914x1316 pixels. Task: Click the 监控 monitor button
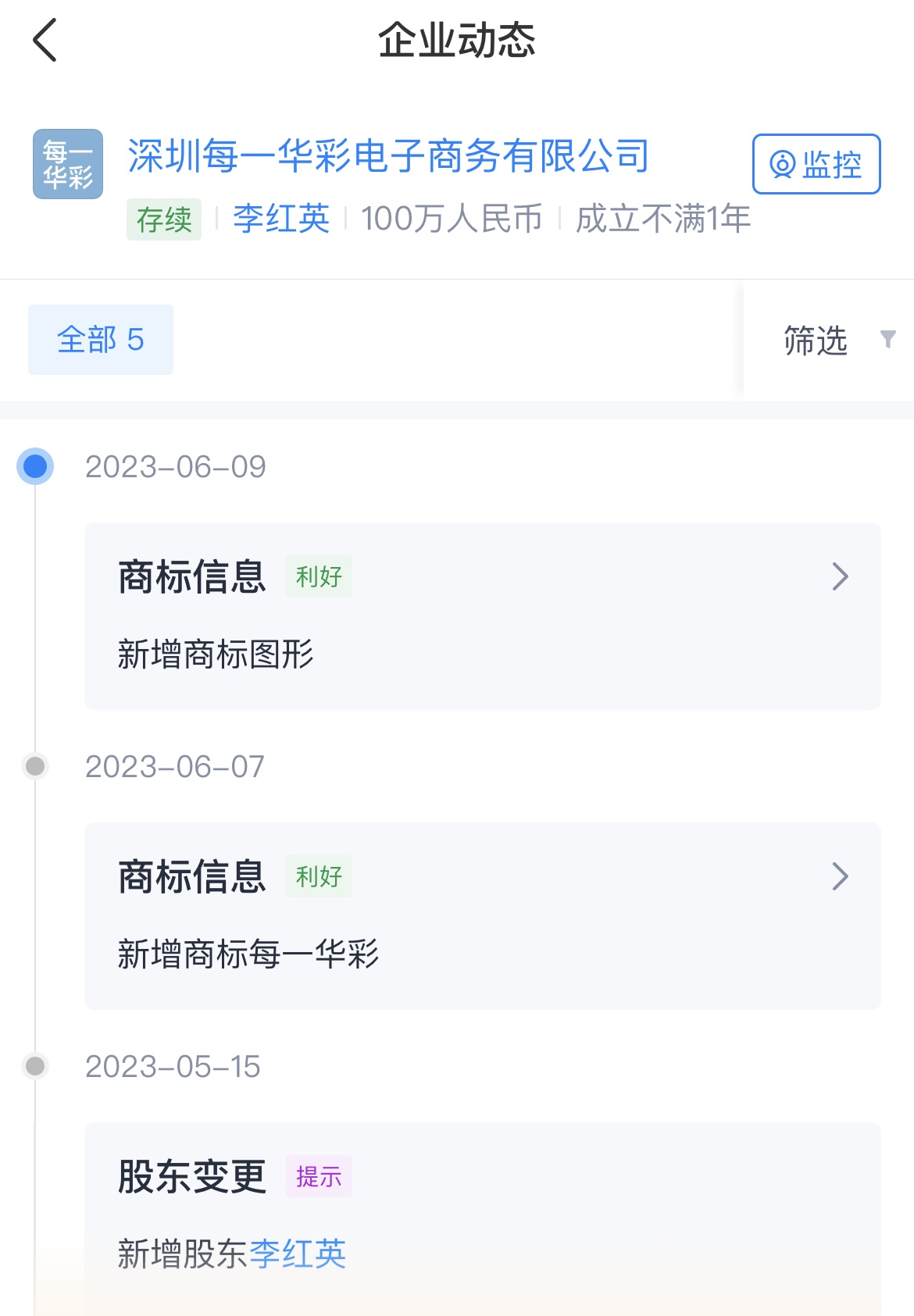[816, 164]
